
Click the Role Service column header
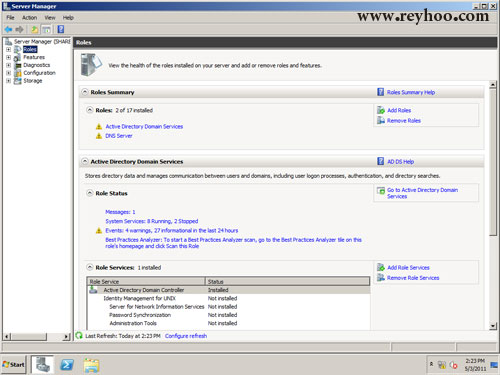[x=146, y=282]
